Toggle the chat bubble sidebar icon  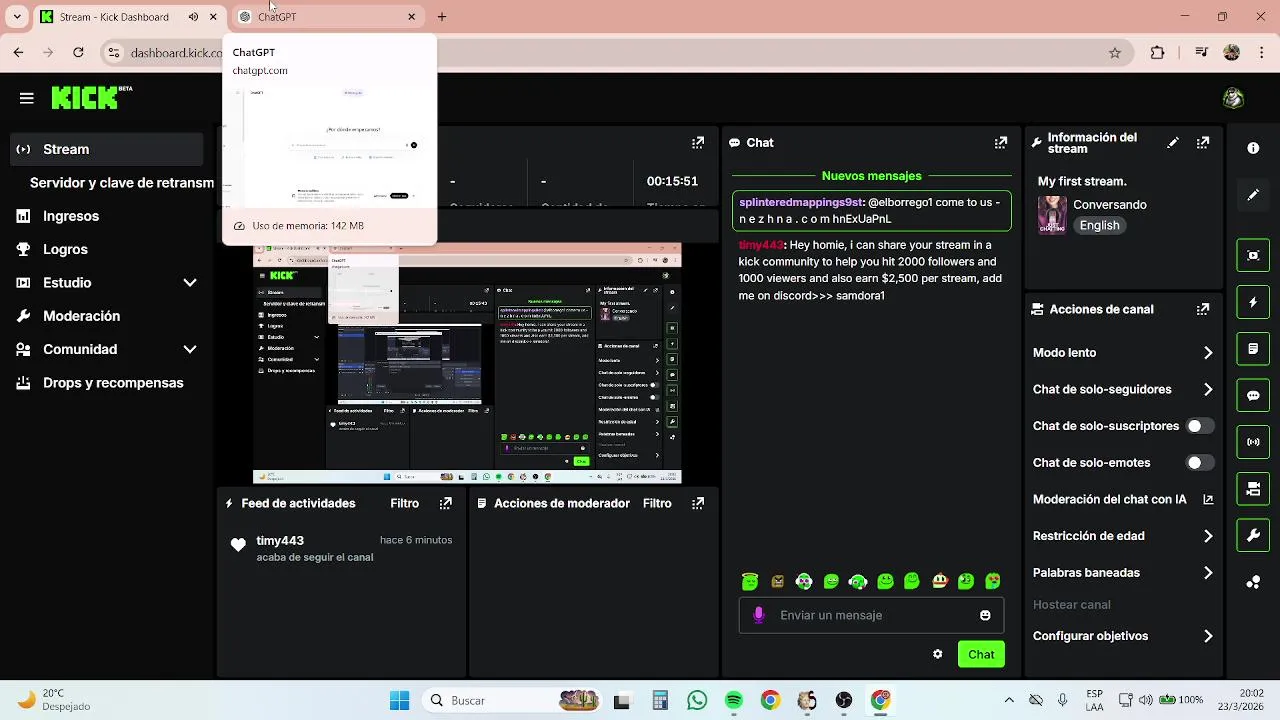(x=1253, y=395)
